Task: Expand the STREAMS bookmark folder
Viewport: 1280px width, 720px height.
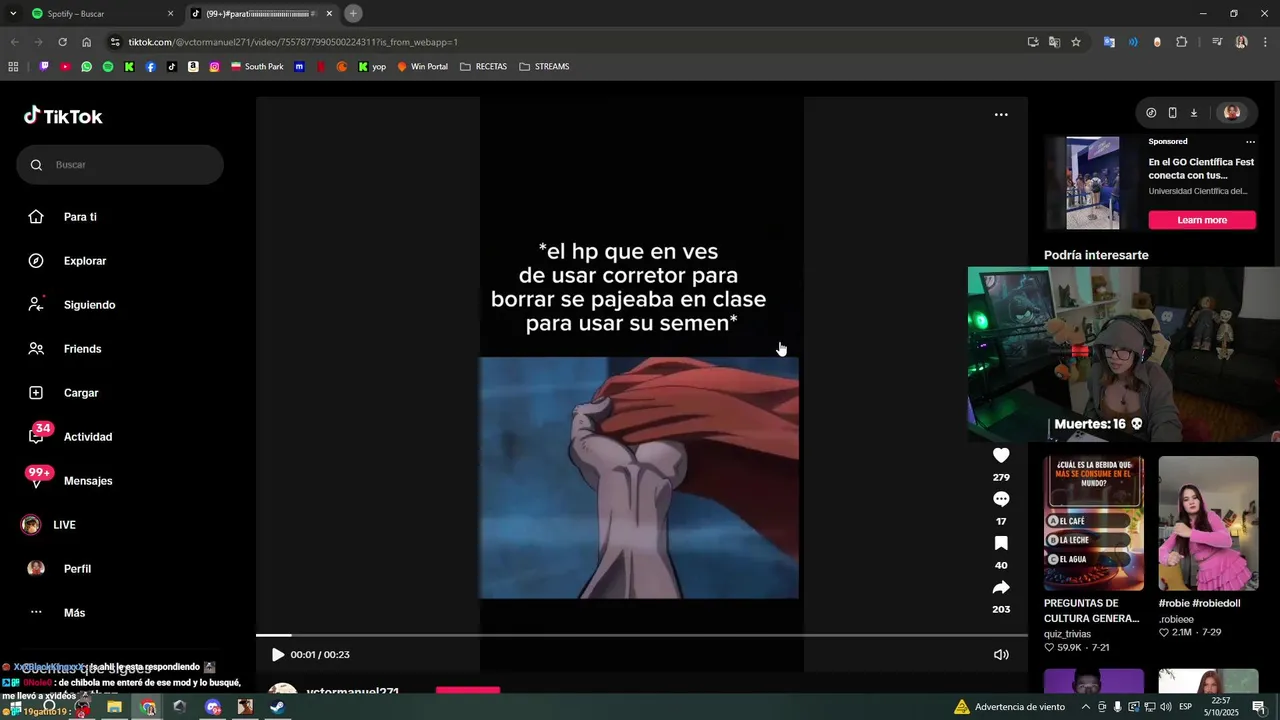Action: (544, 67)
